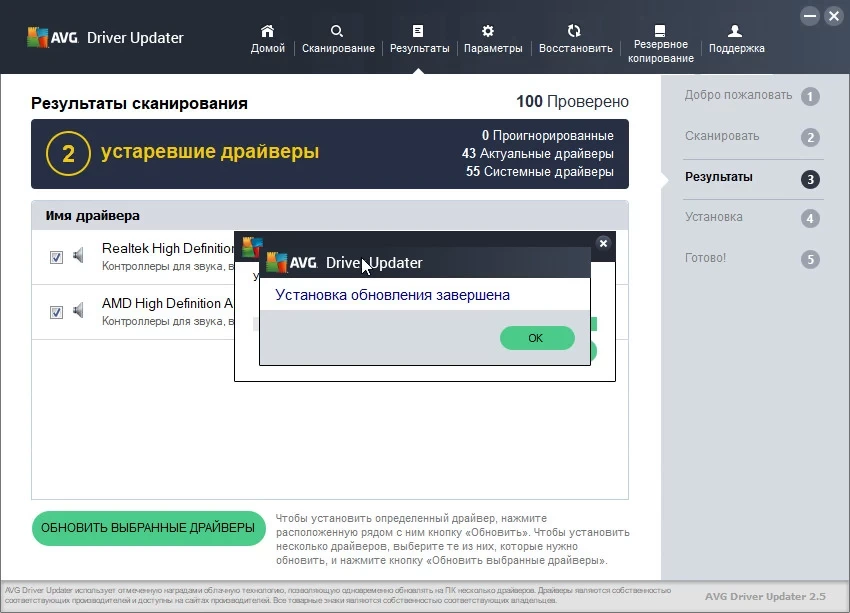
Task: Click step 3 circle next to Результаты
Action: click(810, 179)
